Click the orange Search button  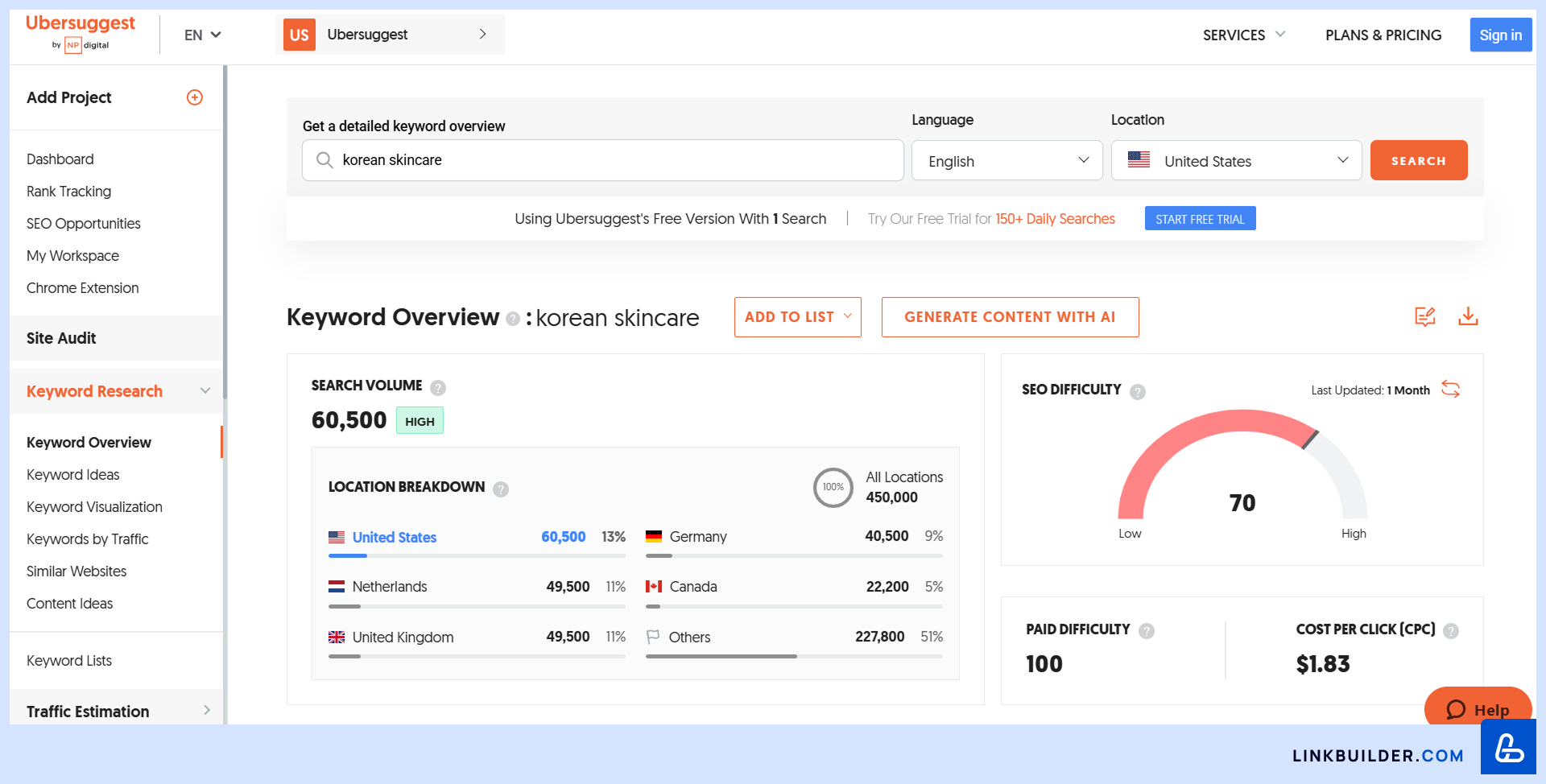[x=1419, y=160]
